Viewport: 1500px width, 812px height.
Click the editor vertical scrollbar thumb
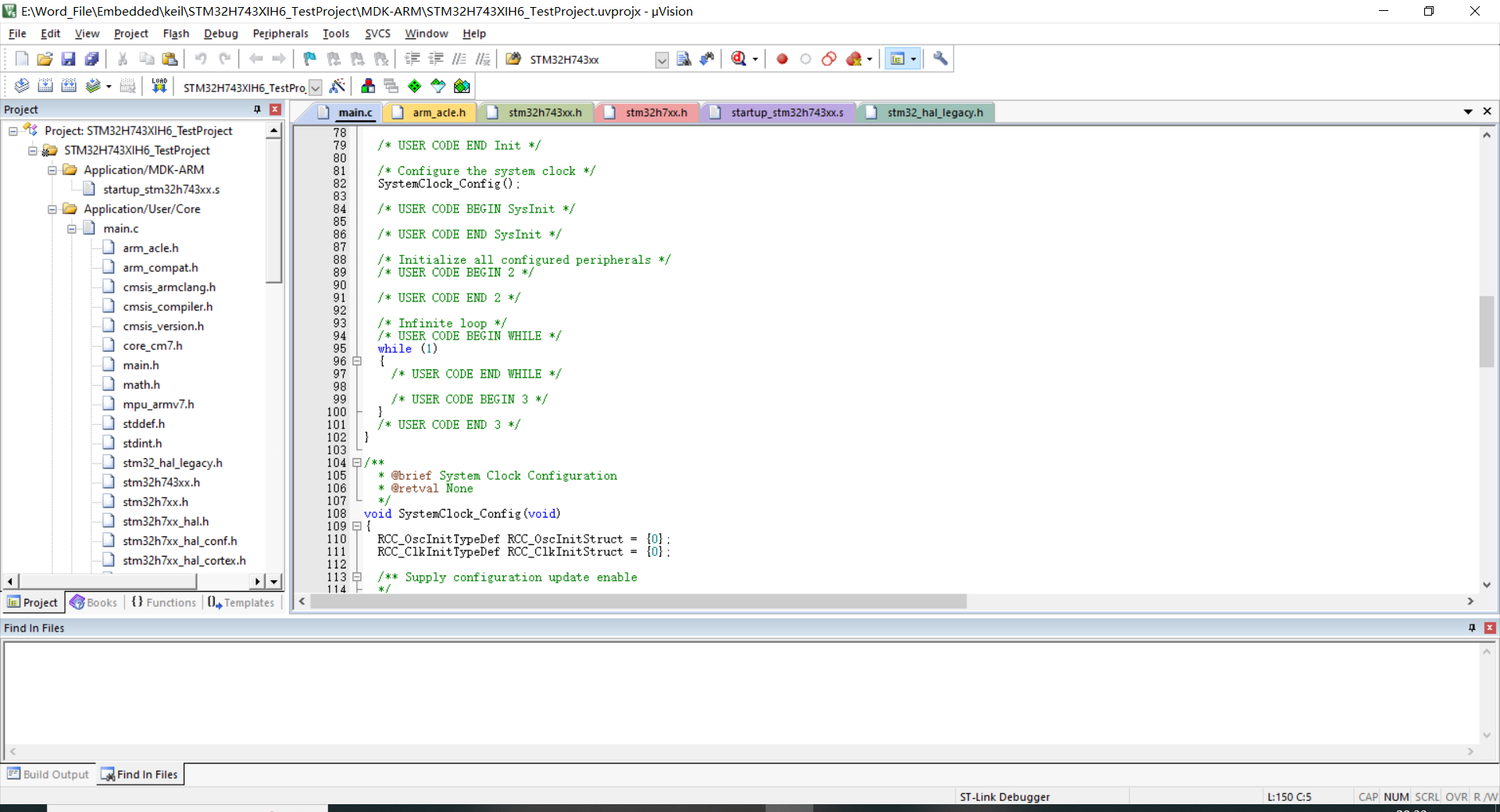pyautogui.click(x=1486, y=331)
